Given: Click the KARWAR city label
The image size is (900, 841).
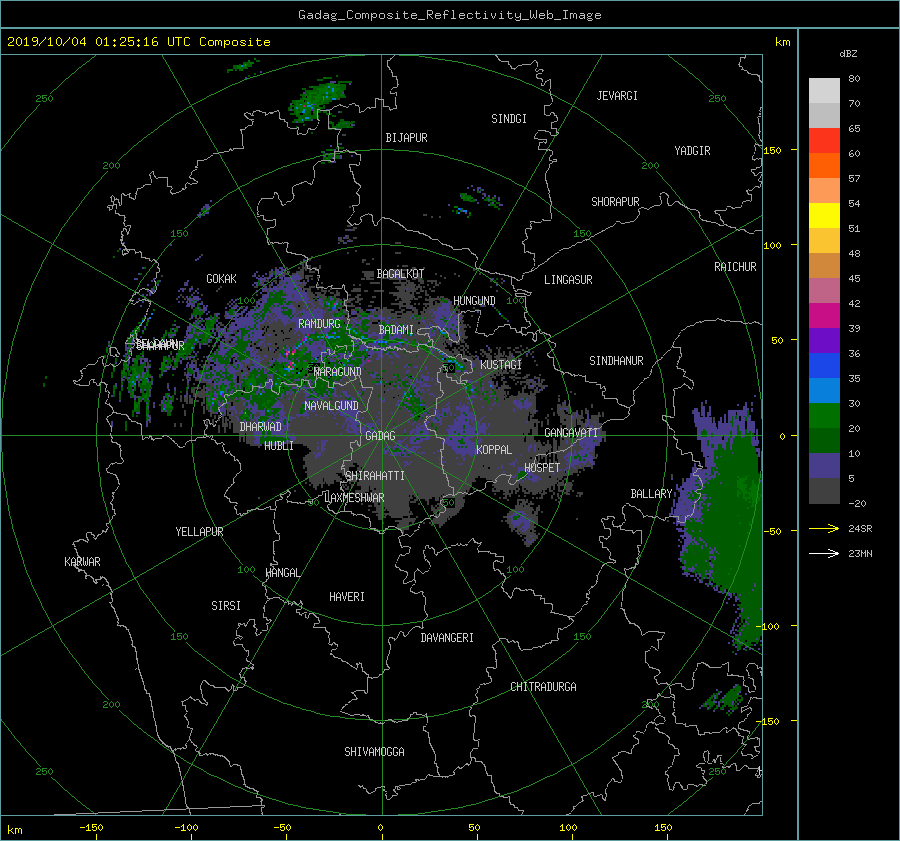Looking at the screenshot, I should pos(82,562).
